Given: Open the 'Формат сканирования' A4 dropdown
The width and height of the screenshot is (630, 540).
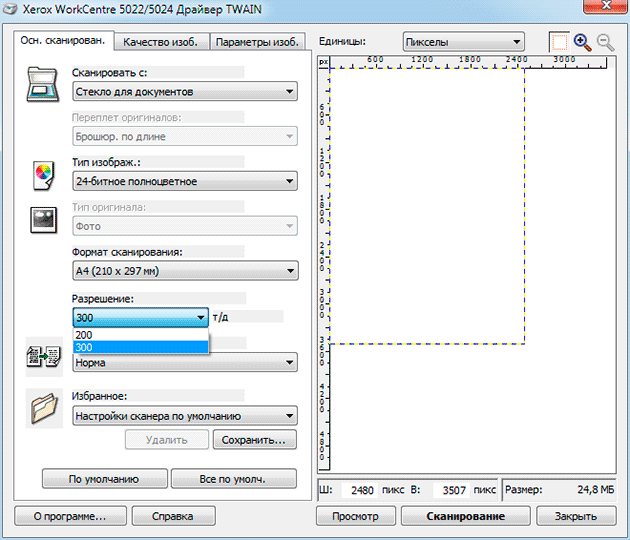Looking at the screenshot, I should 185,271.
